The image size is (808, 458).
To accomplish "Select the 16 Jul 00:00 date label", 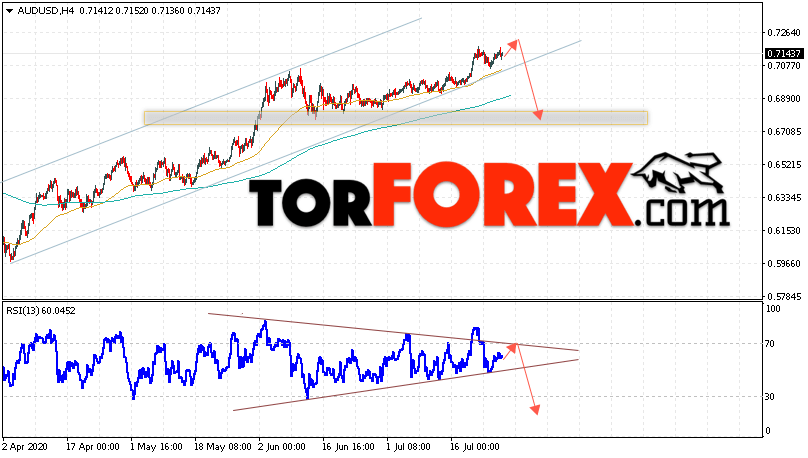I will tap(475, 447).
